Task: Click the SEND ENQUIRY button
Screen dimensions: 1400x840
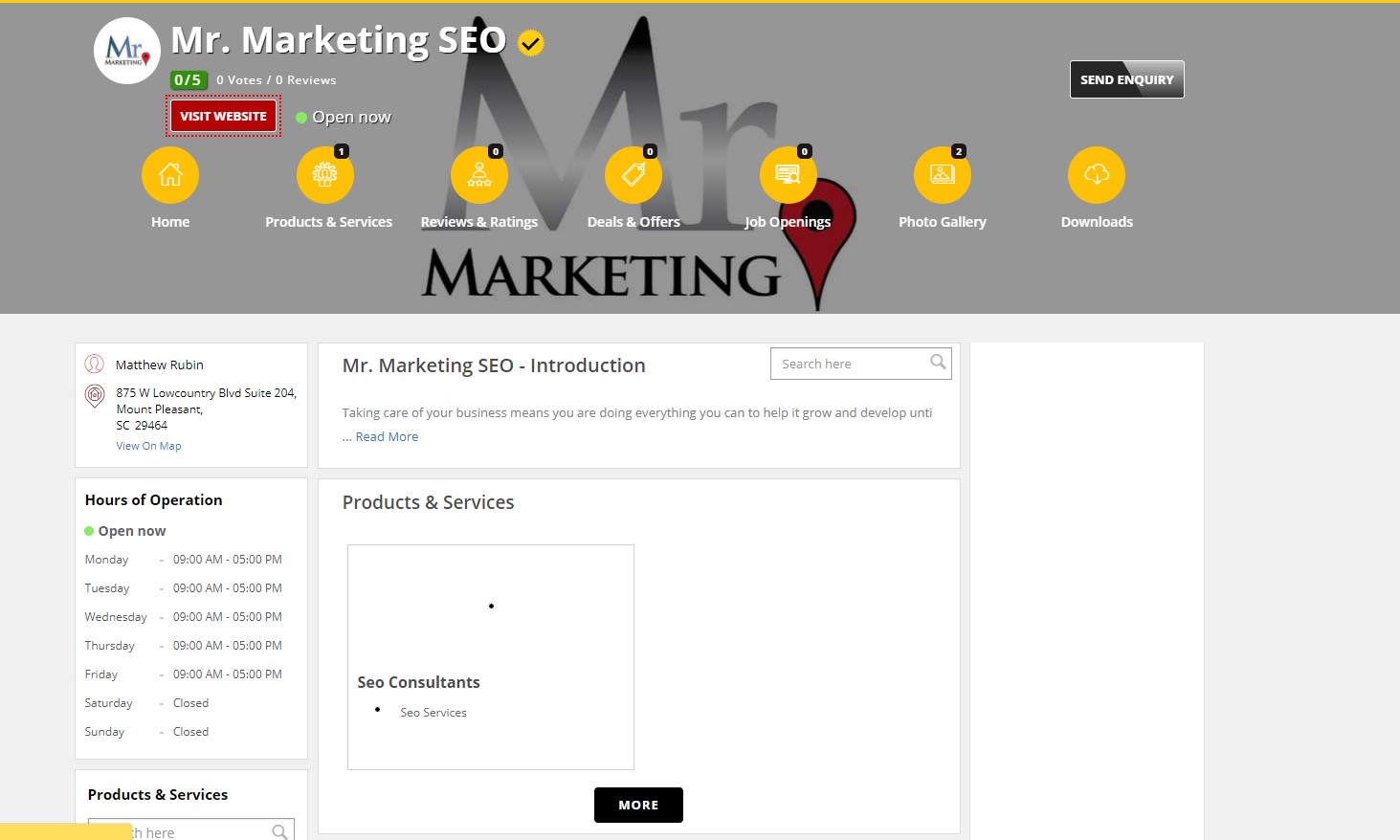Action: [x=1127, y=79]
